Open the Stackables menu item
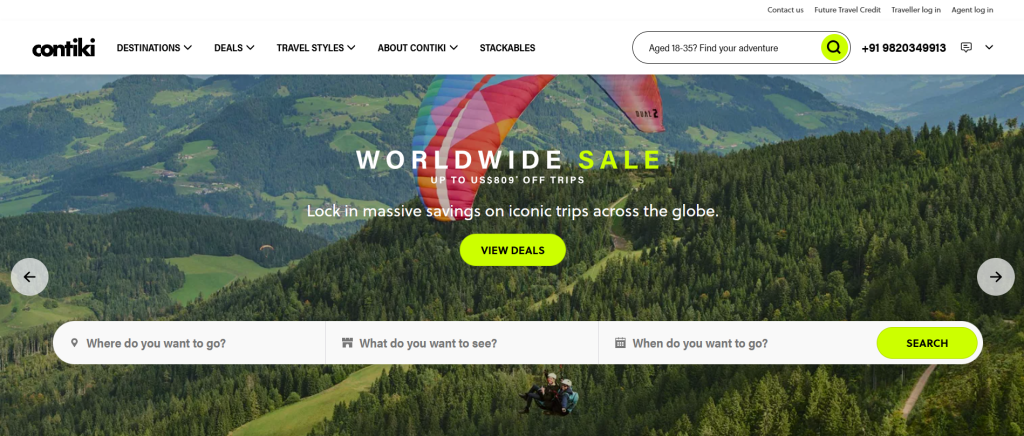This screenshot has width=1024, height=436. [507, 48]
